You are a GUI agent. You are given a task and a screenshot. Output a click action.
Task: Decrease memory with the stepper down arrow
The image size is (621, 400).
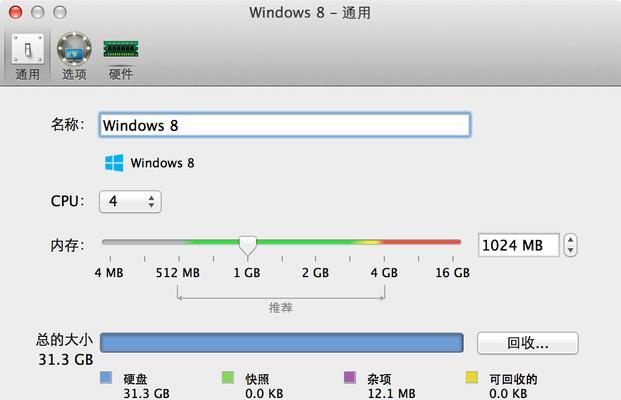[570, 251]
